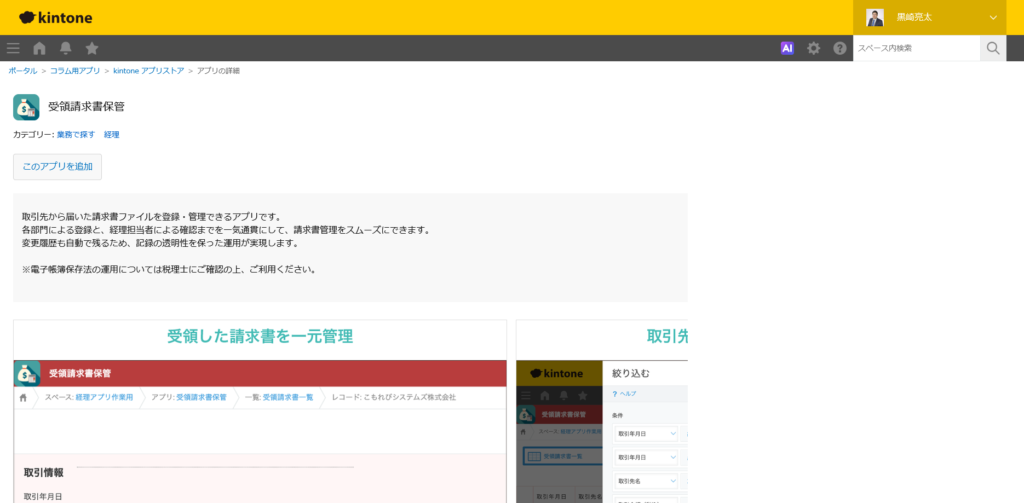Open the hamburger menu icon

click(13, 48)
